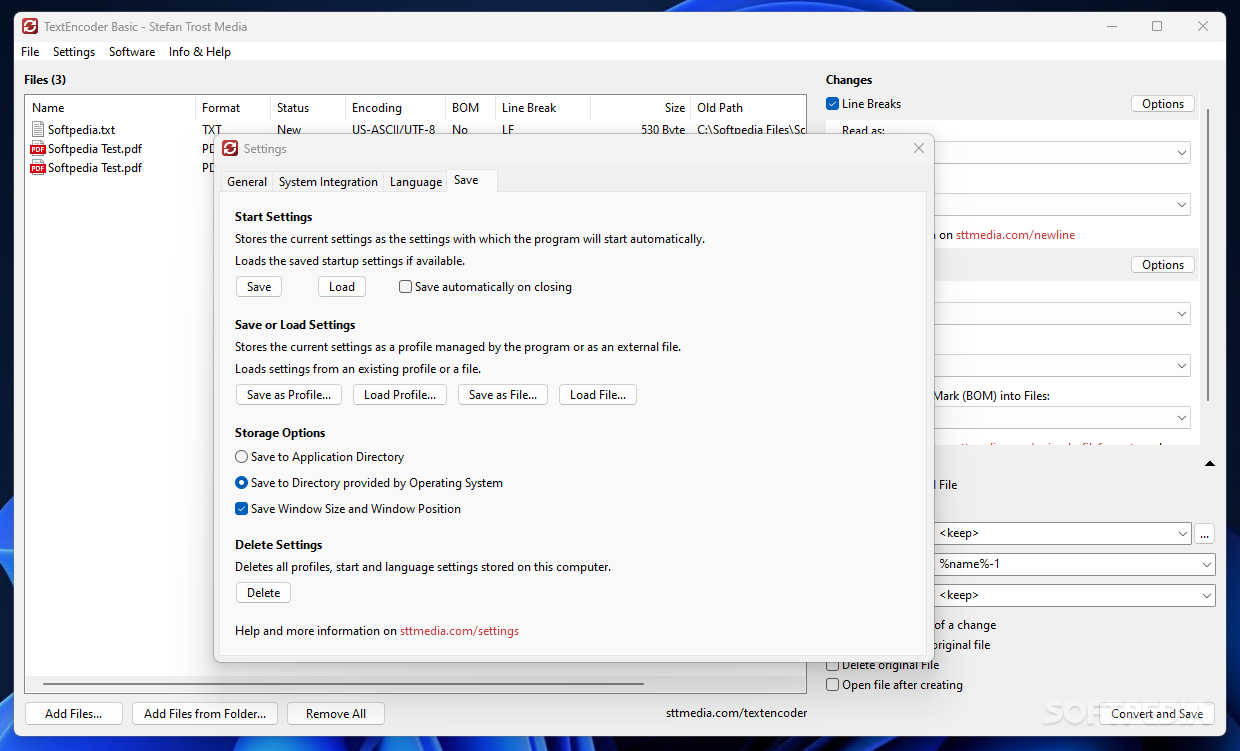Click Add Files from Folder... button
Image resolution: width=1240 pixels, height=751 pixels.
(x=205, y=714)
